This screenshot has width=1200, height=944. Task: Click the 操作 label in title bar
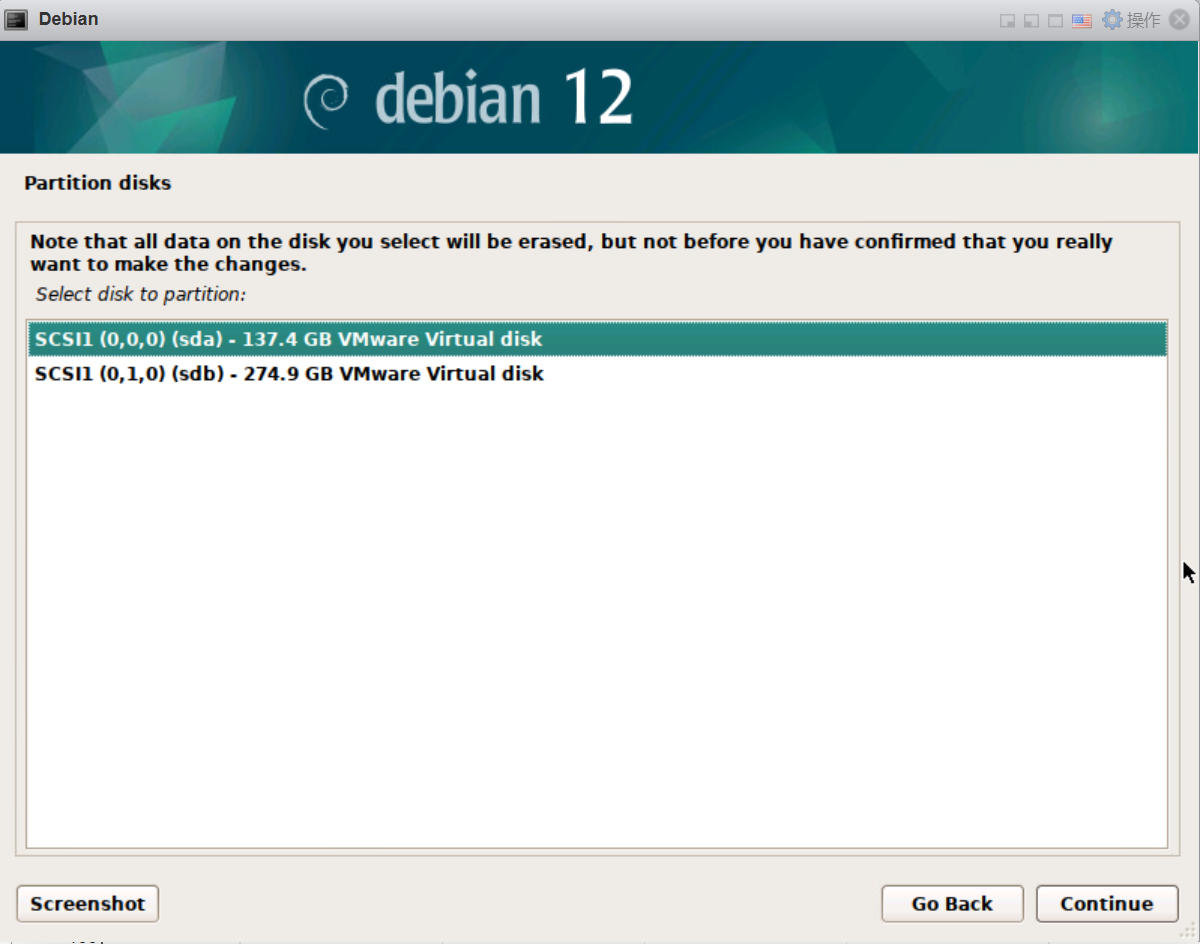[1144, 20]
